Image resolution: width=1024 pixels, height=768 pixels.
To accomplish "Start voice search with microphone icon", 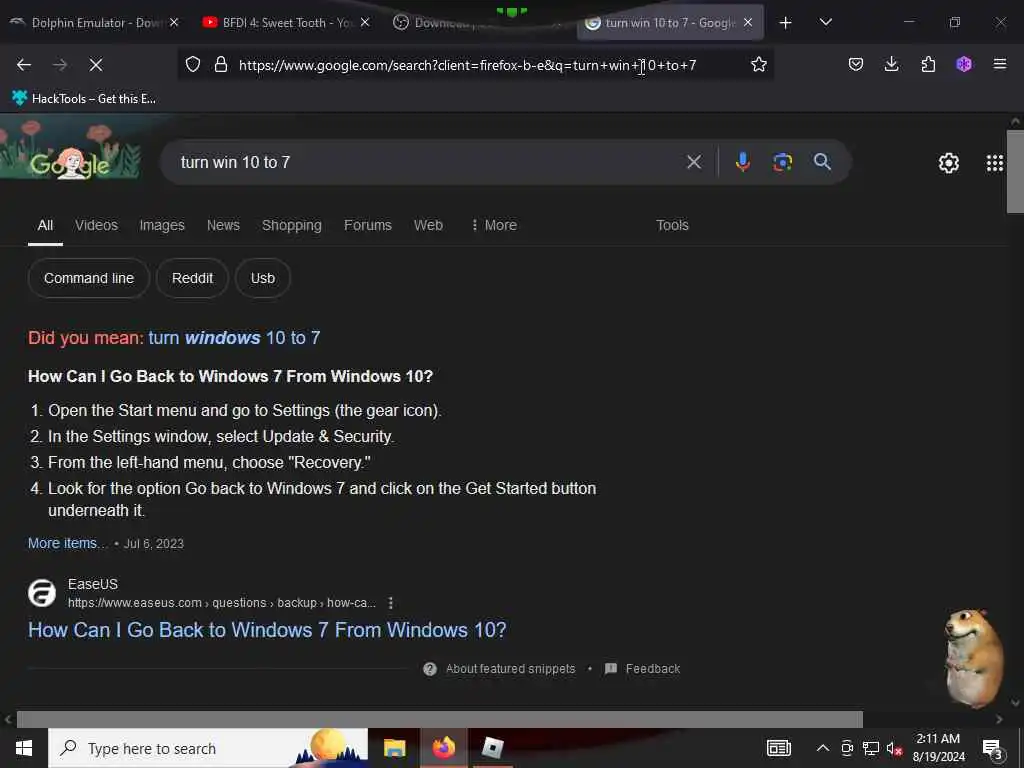I will point(743,162).
